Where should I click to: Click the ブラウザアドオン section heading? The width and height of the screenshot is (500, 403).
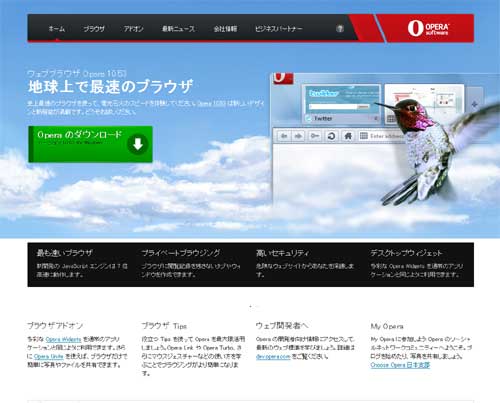click(55, 326)
